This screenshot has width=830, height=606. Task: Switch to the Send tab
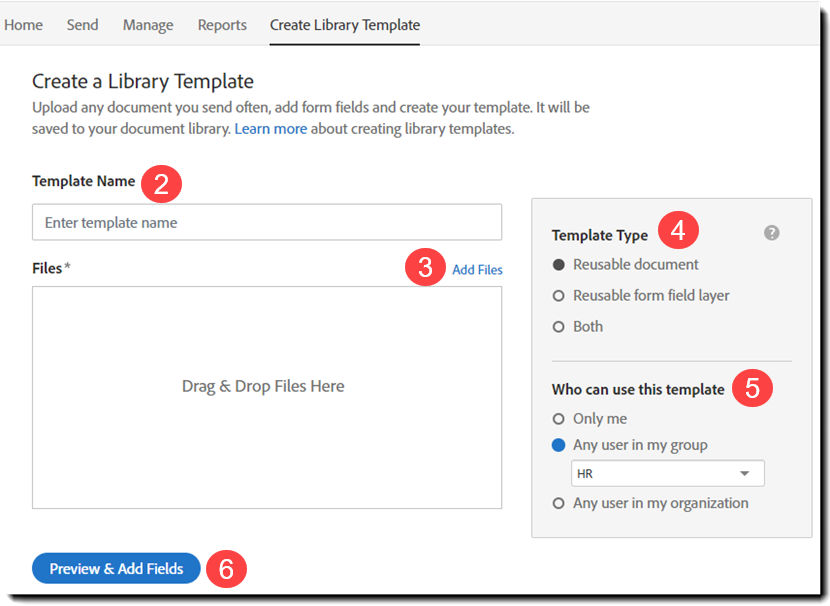point(82,25)
